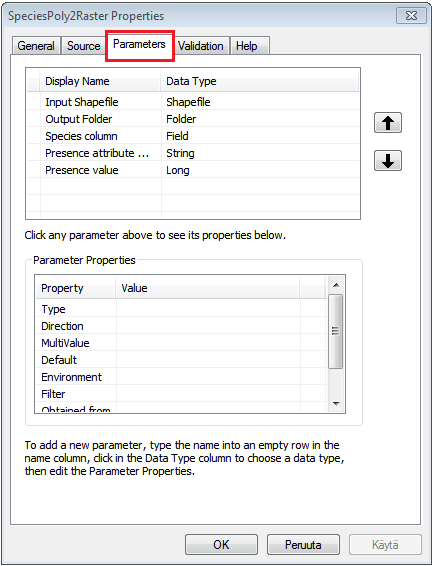The image size is (432, 566).
Task: Open String data type cell for Presence attribute
Action: 260,153
